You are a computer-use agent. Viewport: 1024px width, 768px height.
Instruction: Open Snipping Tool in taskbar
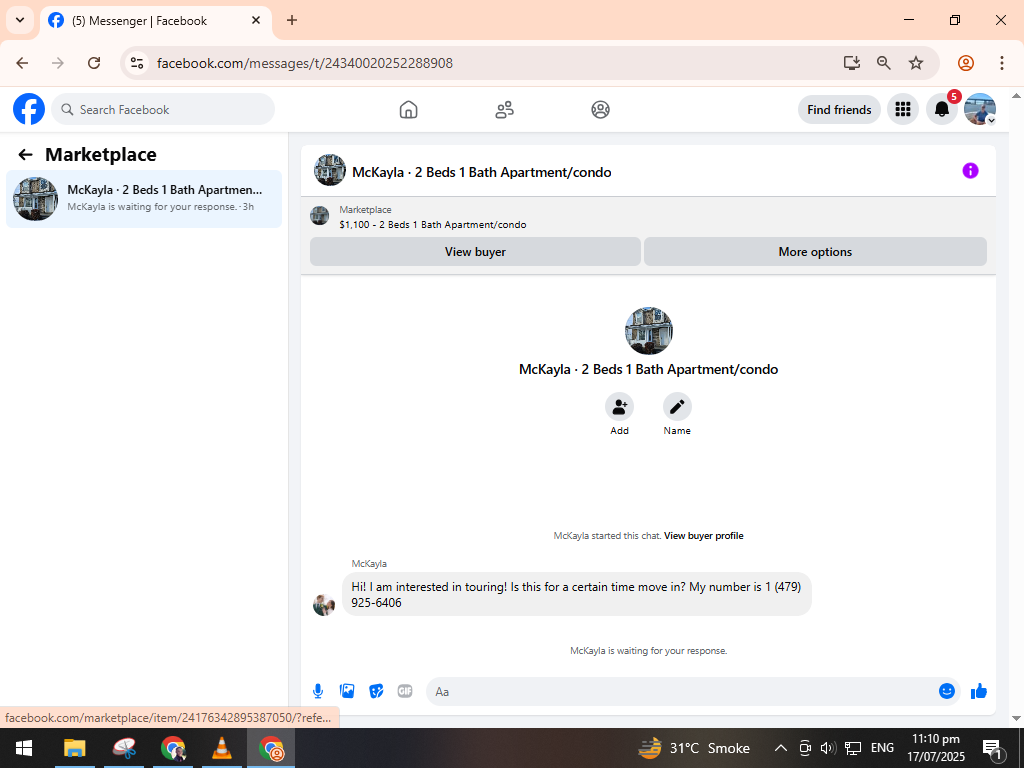[x=124, y=748]
